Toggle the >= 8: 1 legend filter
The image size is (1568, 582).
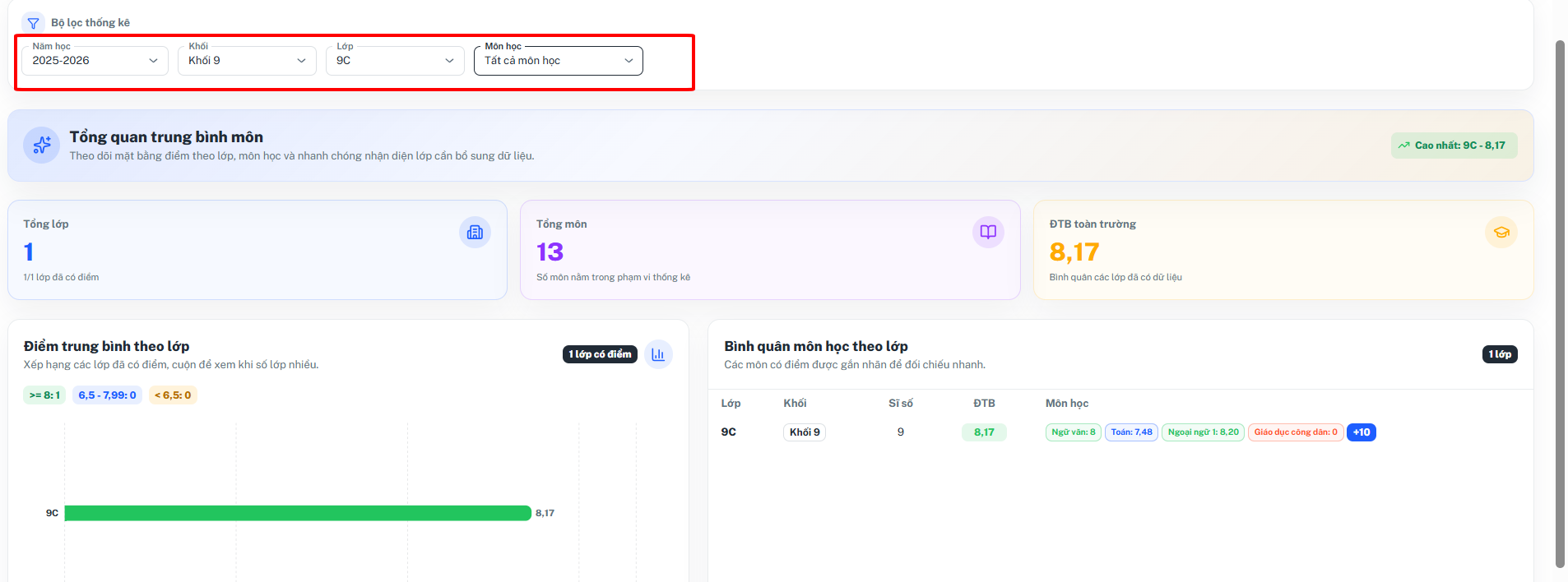[x=44, y=395]
